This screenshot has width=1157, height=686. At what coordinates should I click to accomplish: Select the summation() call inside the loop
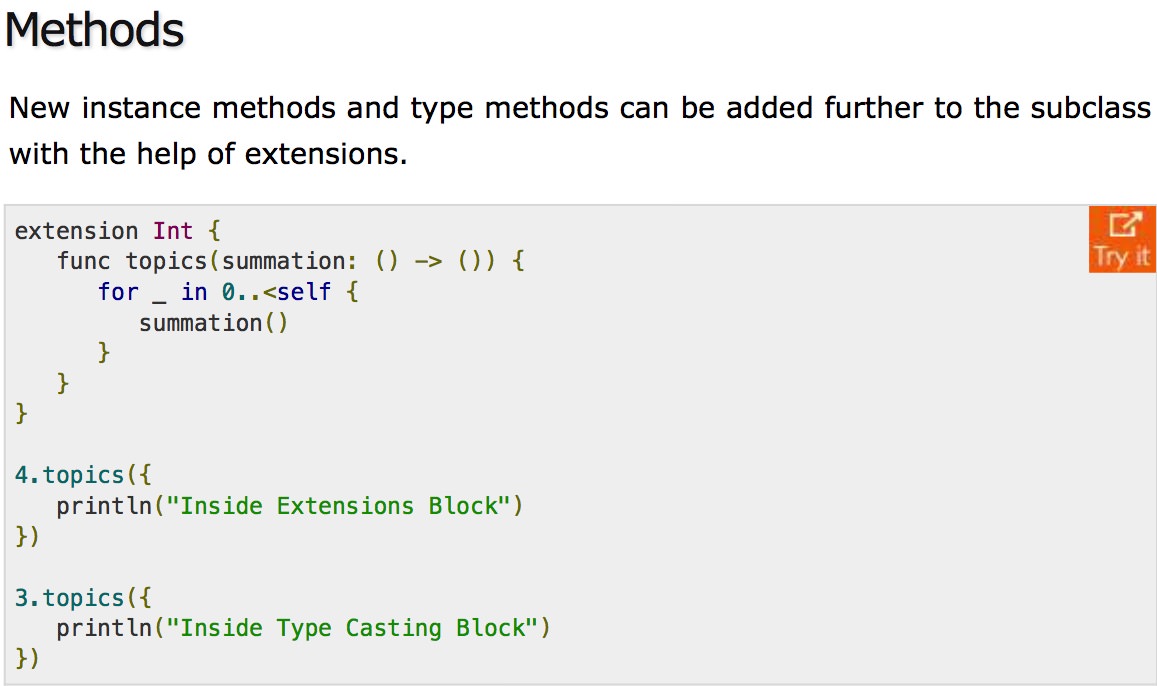click(214, 322)
